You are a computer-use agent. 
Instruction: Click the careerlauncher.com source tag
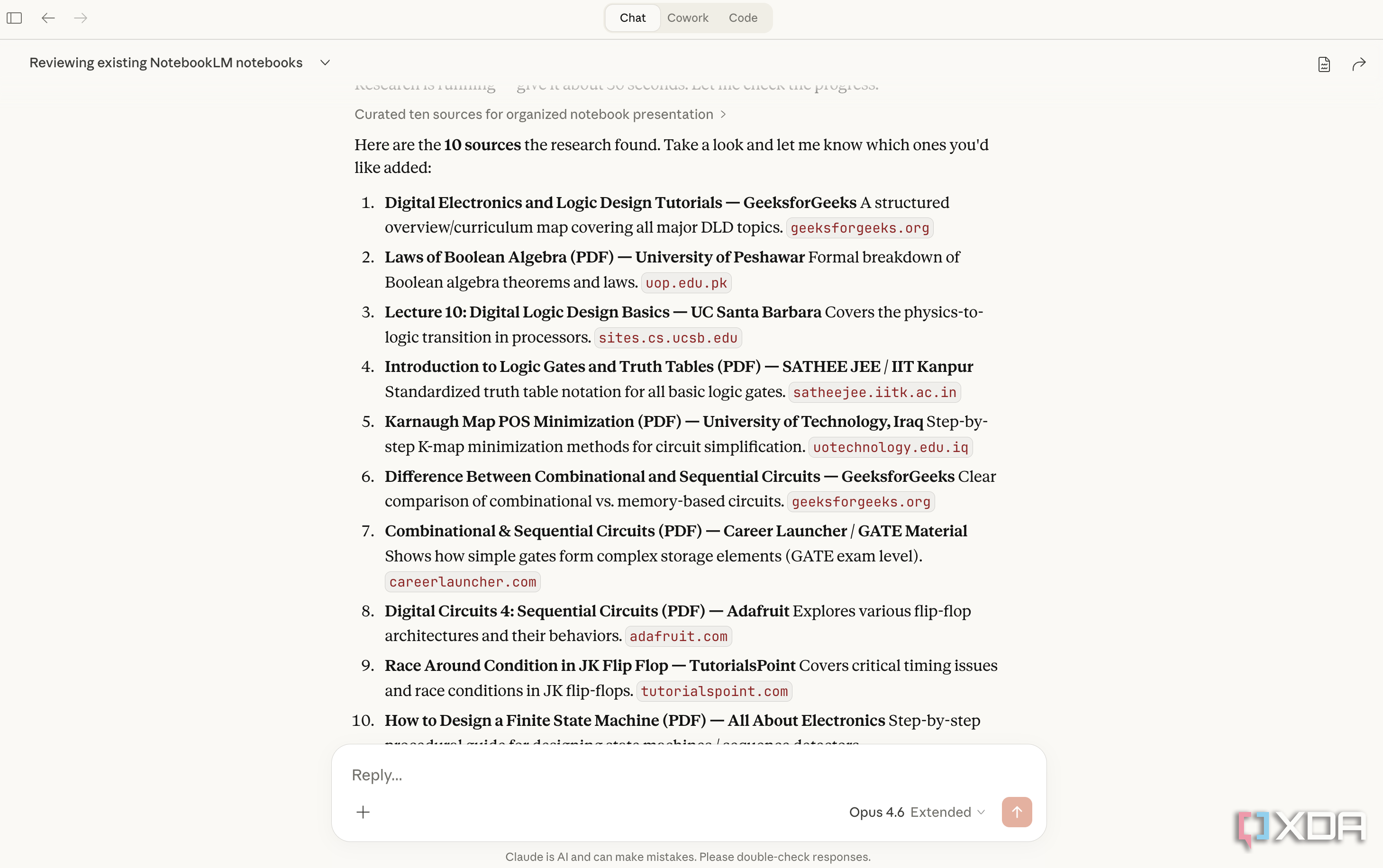(462, 581)
